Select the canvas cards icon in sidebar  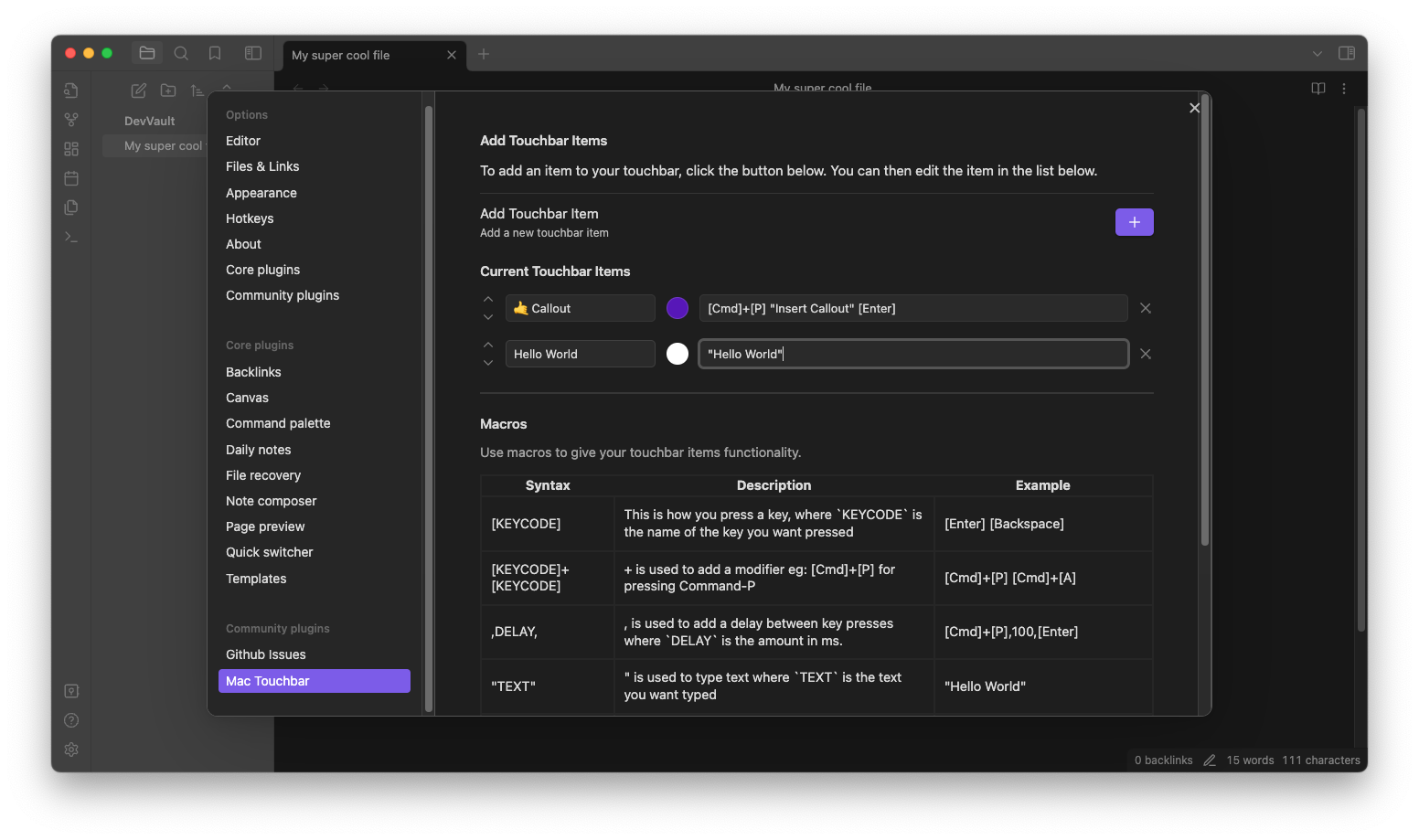71,148
